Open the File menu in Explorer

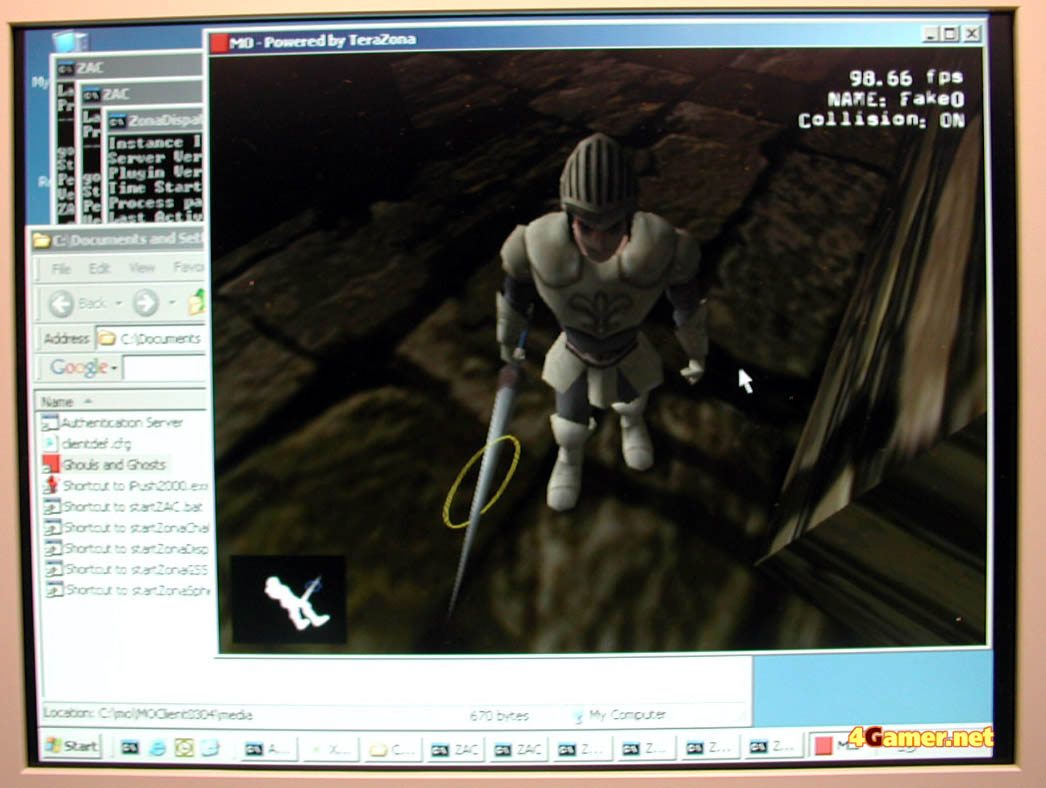[61, 268]
